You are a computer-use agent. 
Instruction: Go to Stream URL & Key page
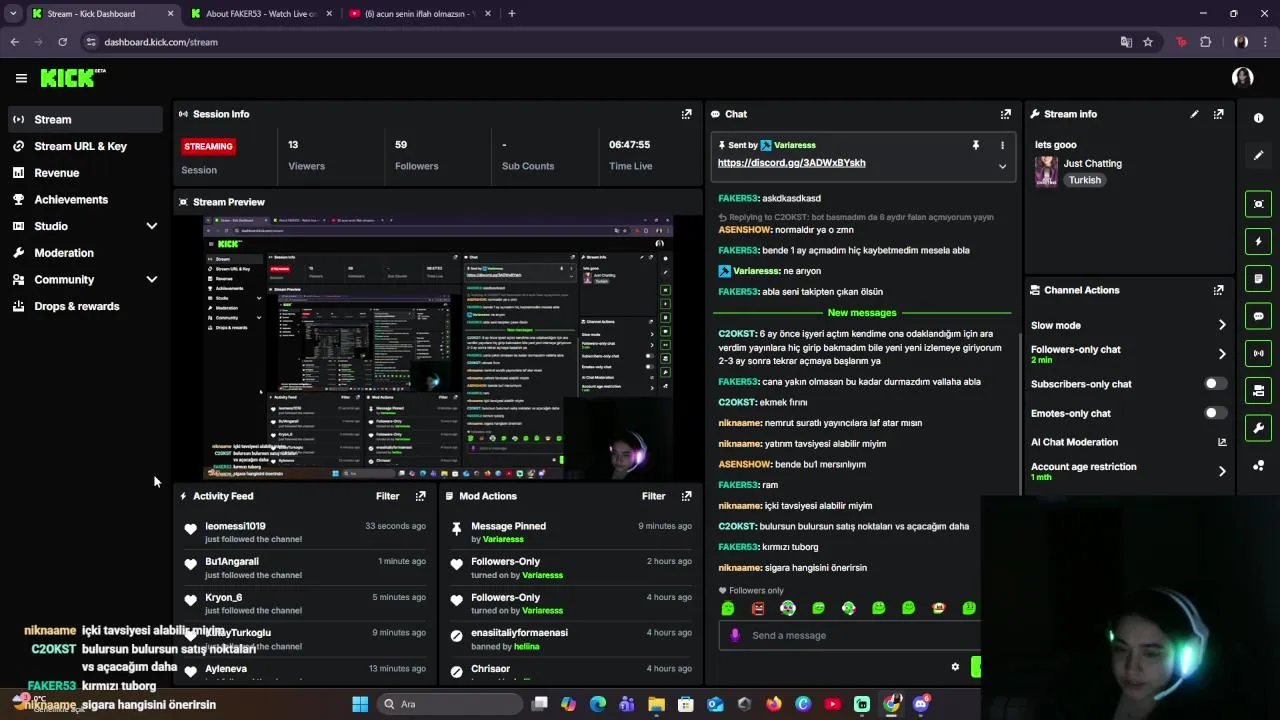pos(84,146)
